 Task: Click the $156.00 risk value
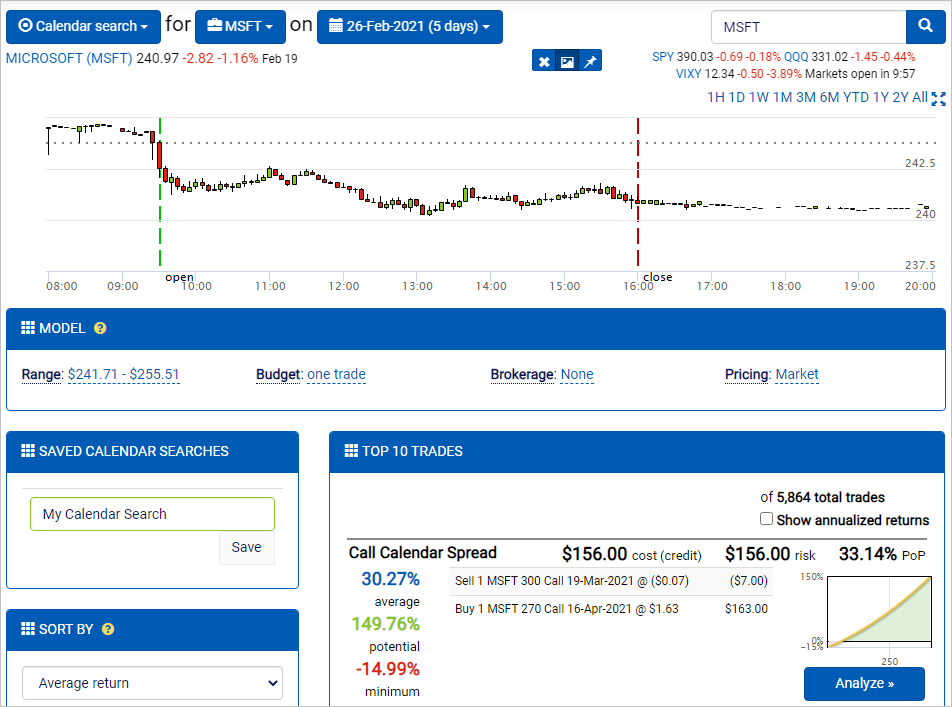[x=758, y=554]
